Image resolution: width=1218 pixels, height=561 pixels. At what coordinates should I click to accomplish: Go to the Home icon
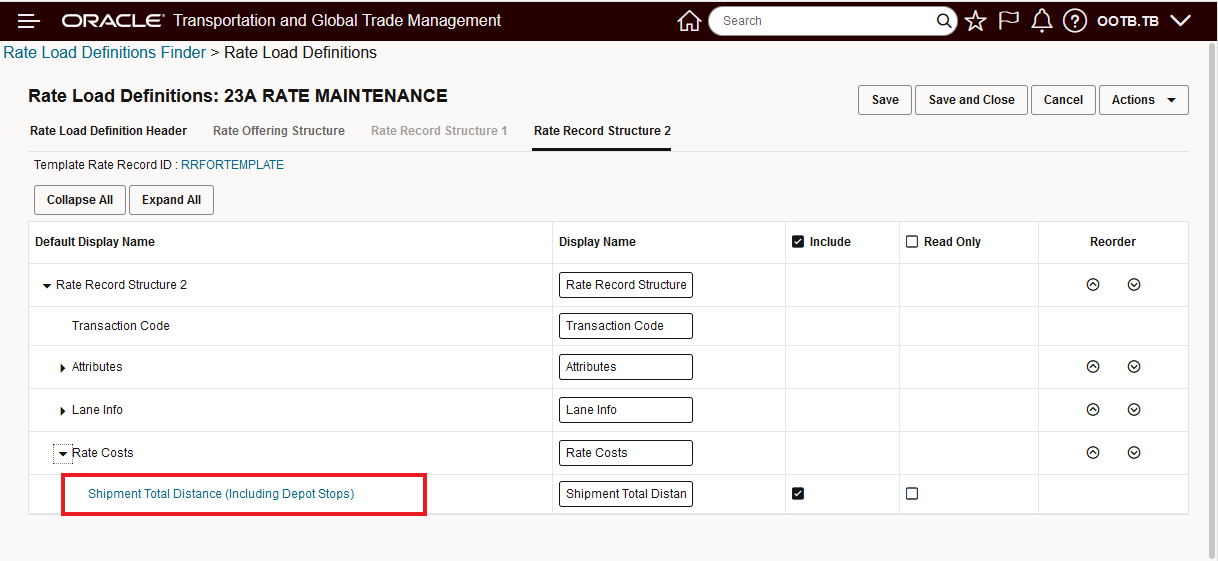pos(689,21)
